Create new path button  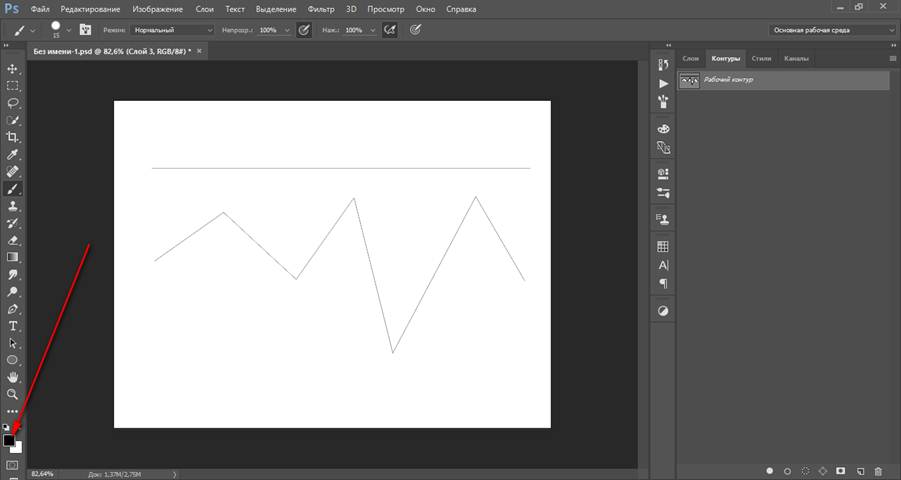(x=860, y=471)
